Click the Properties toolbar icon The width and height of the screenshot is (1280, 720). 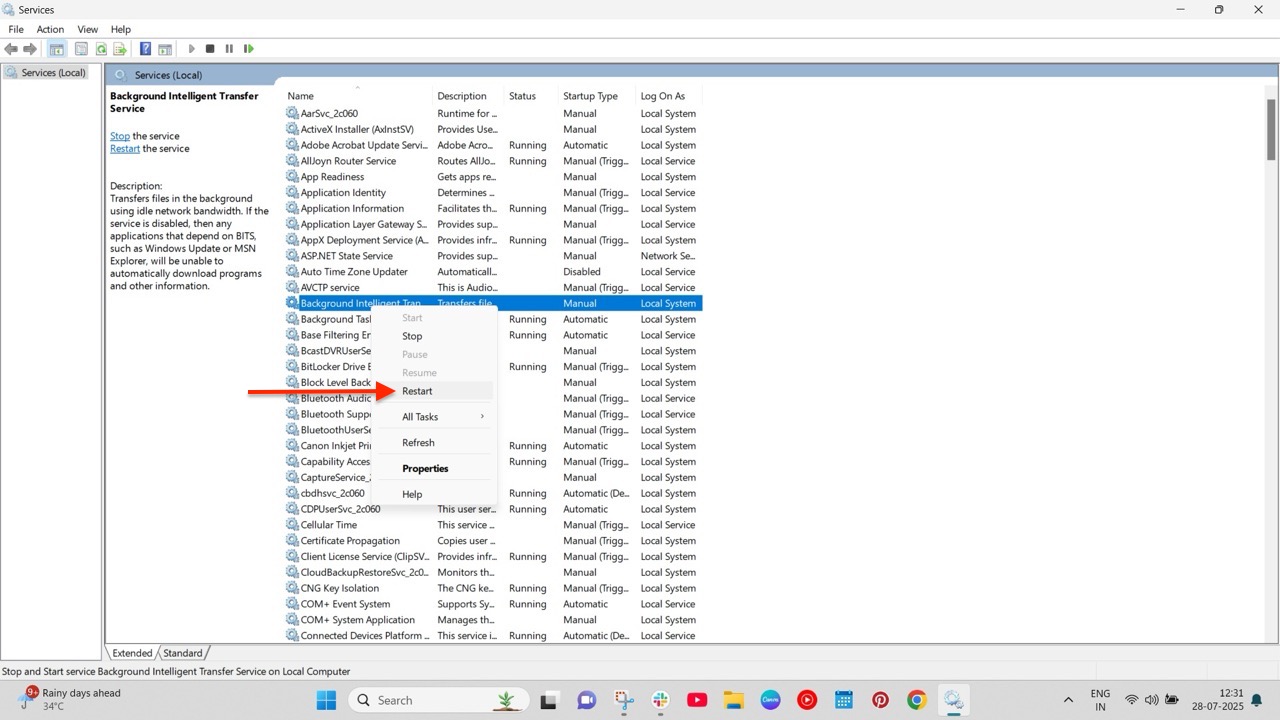81,48
